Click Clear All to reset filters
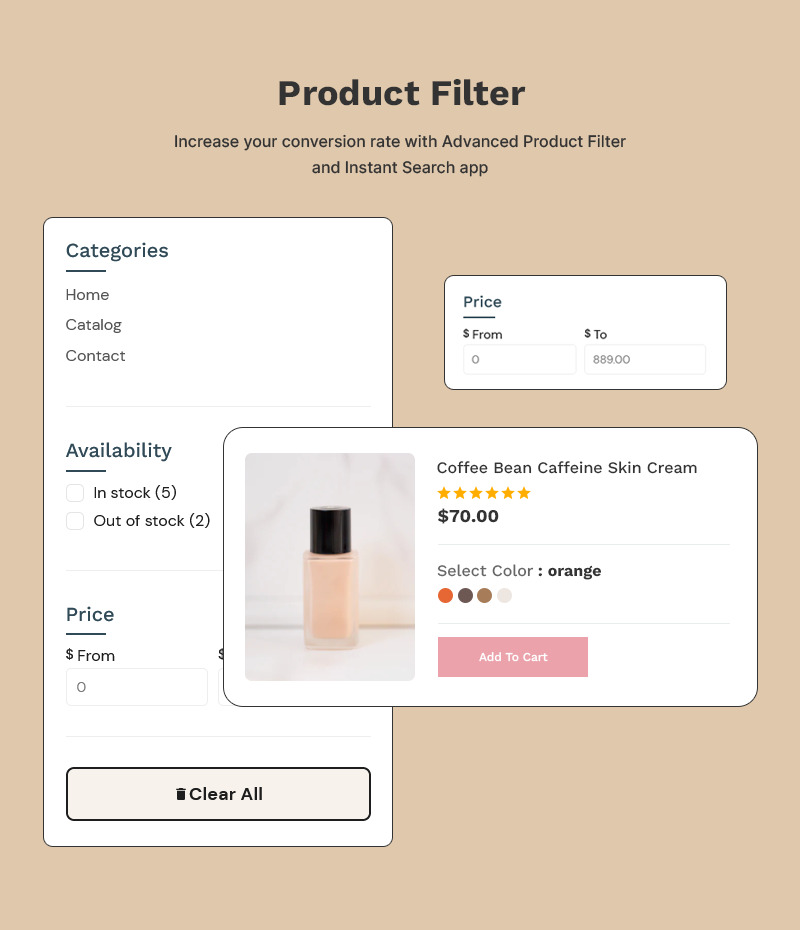Viewport: 800px width, 930px height. (218, 793)
